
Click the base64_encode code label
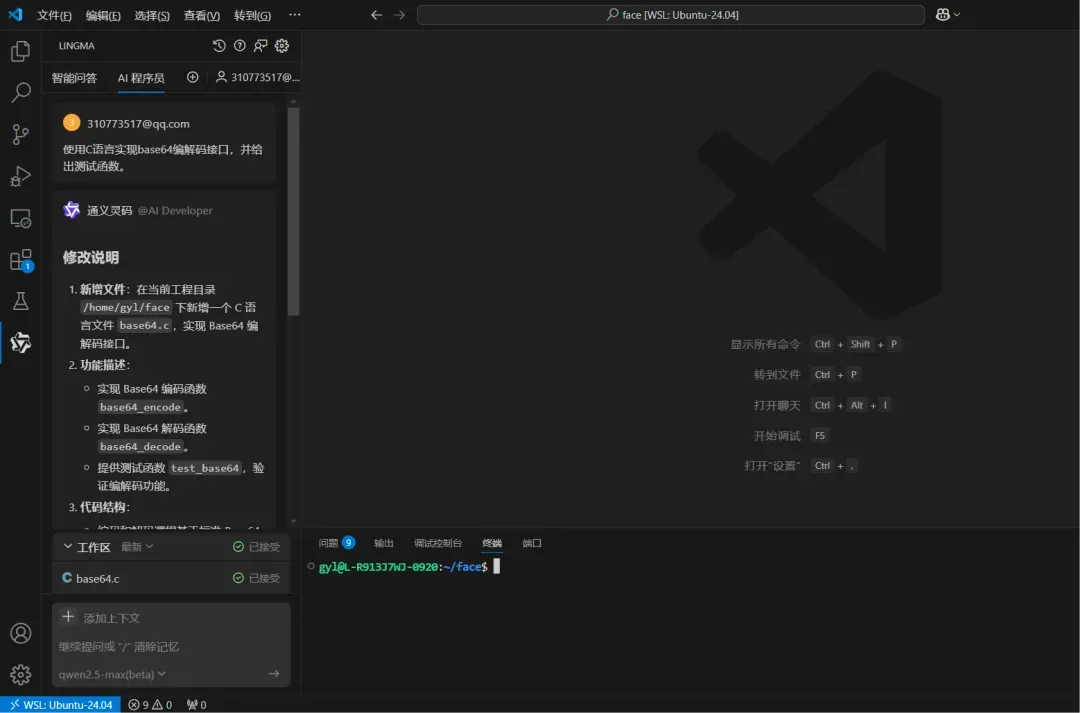(141, 407)
